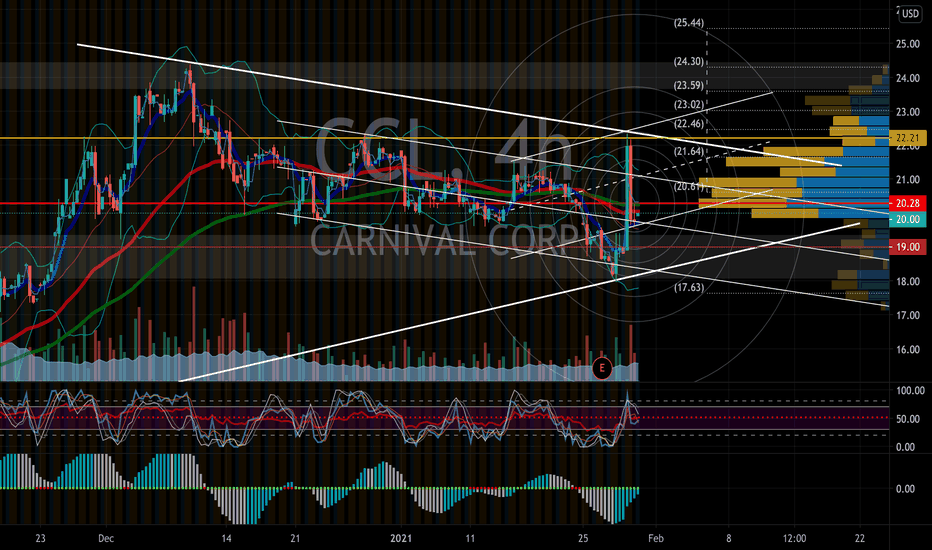
Task: Click the 8 date on the time axis
Action: click(x=729, y=539)
